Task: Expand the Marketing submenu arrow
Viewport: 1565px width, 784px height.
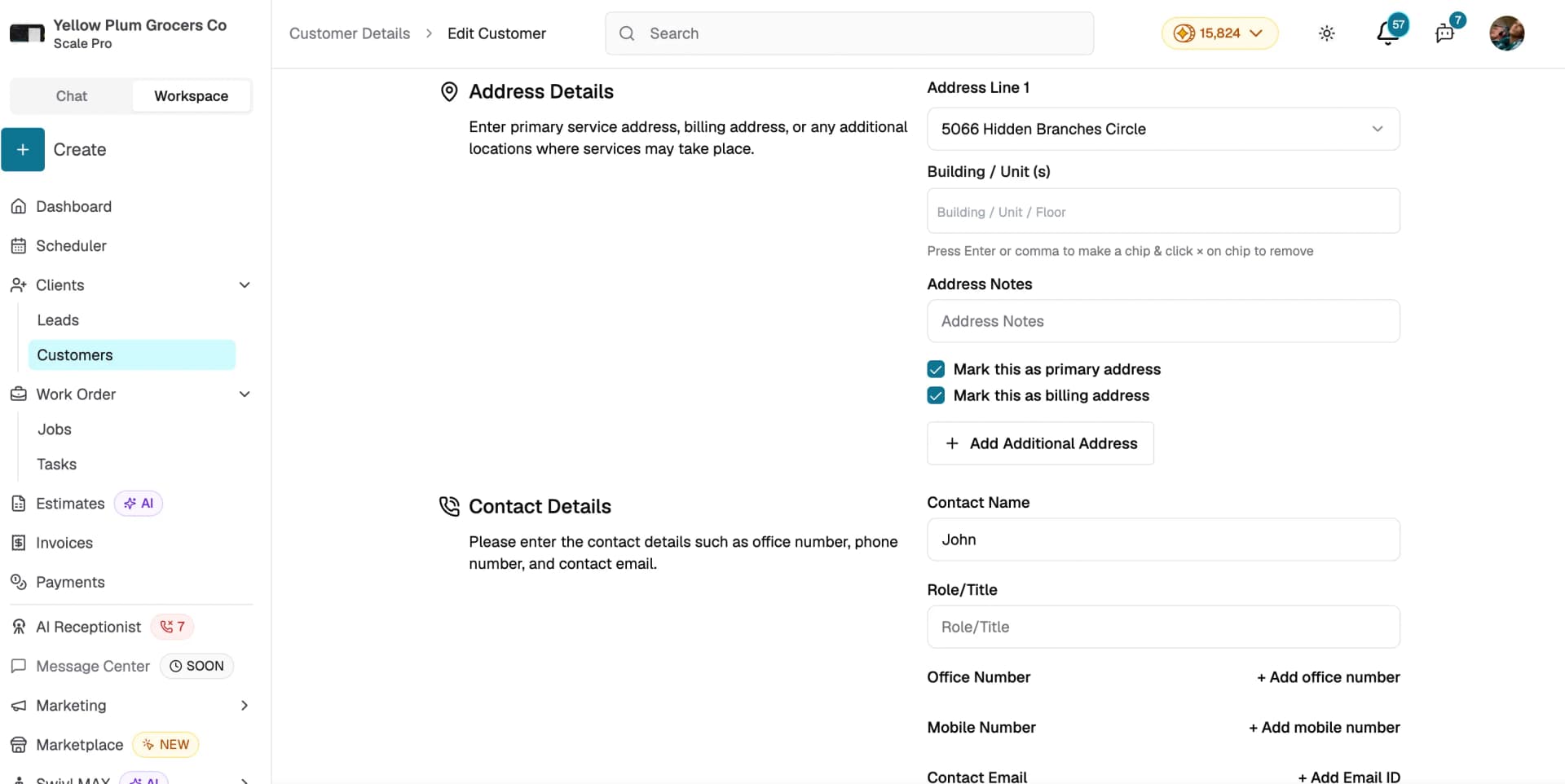Action: pyautogui.click(x=245, y=705)
